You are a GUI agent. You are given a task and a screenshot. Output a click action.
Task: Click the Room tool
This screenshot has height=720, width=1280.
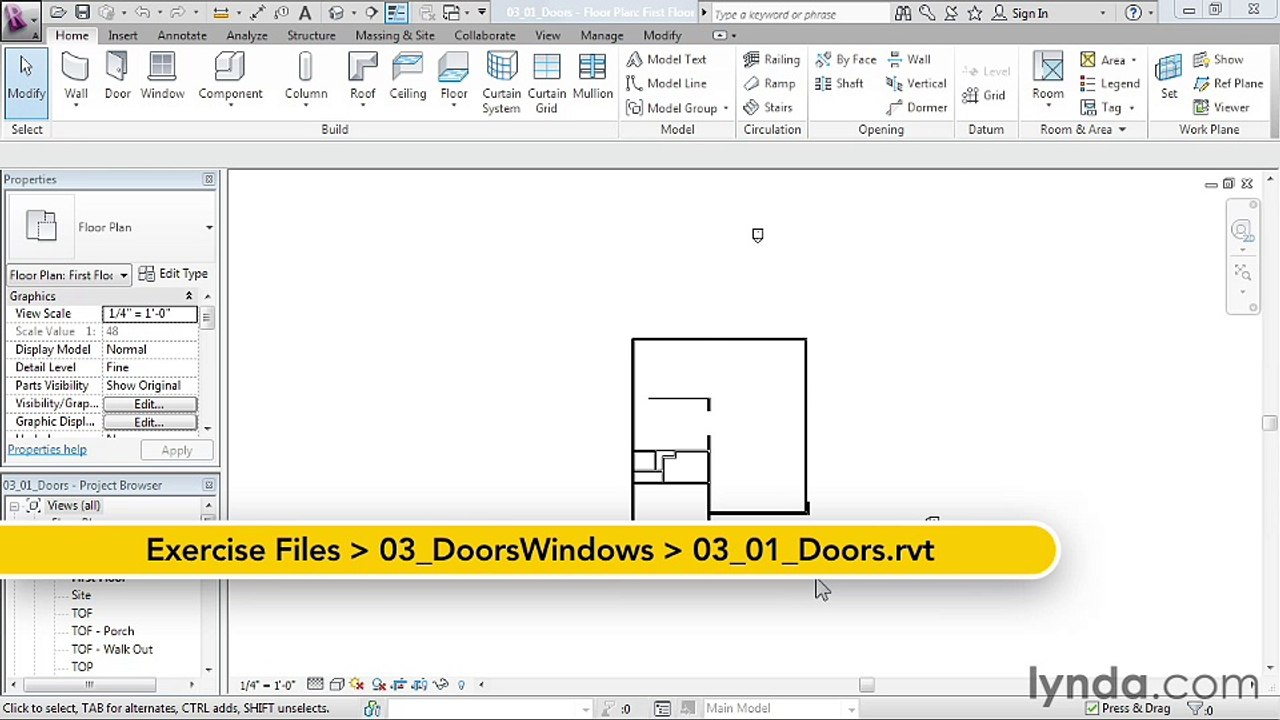tap(1048, 78)
